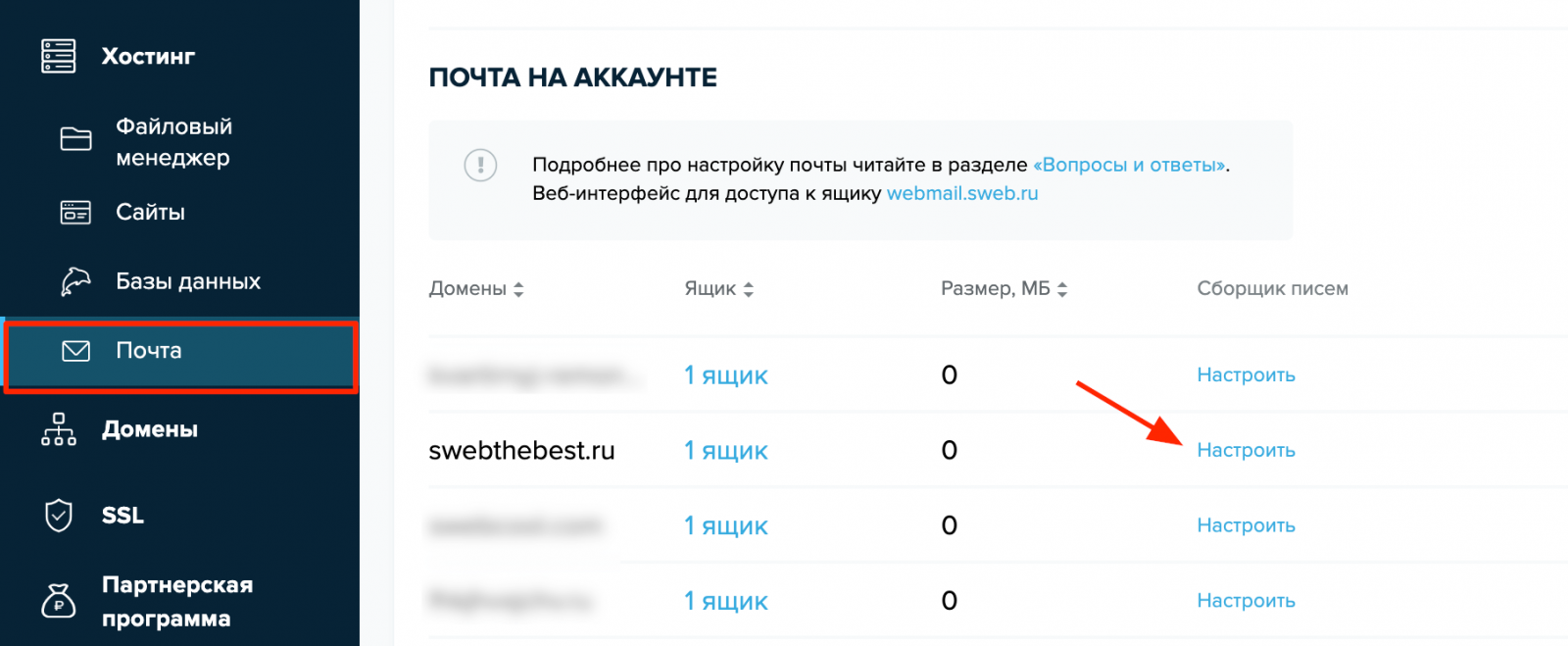Open 1 ящик for swebthebest.ru
This screenshot has height=646, width=1568.
(726, 451)
